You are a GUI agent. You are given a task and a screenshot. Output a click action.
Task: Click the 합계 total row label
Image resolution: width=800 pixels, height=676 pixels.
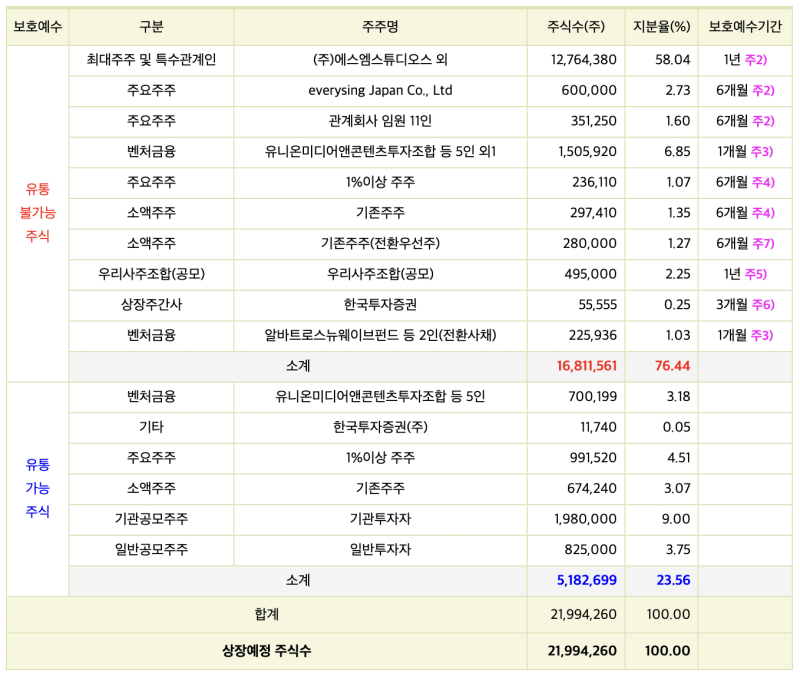267,614
